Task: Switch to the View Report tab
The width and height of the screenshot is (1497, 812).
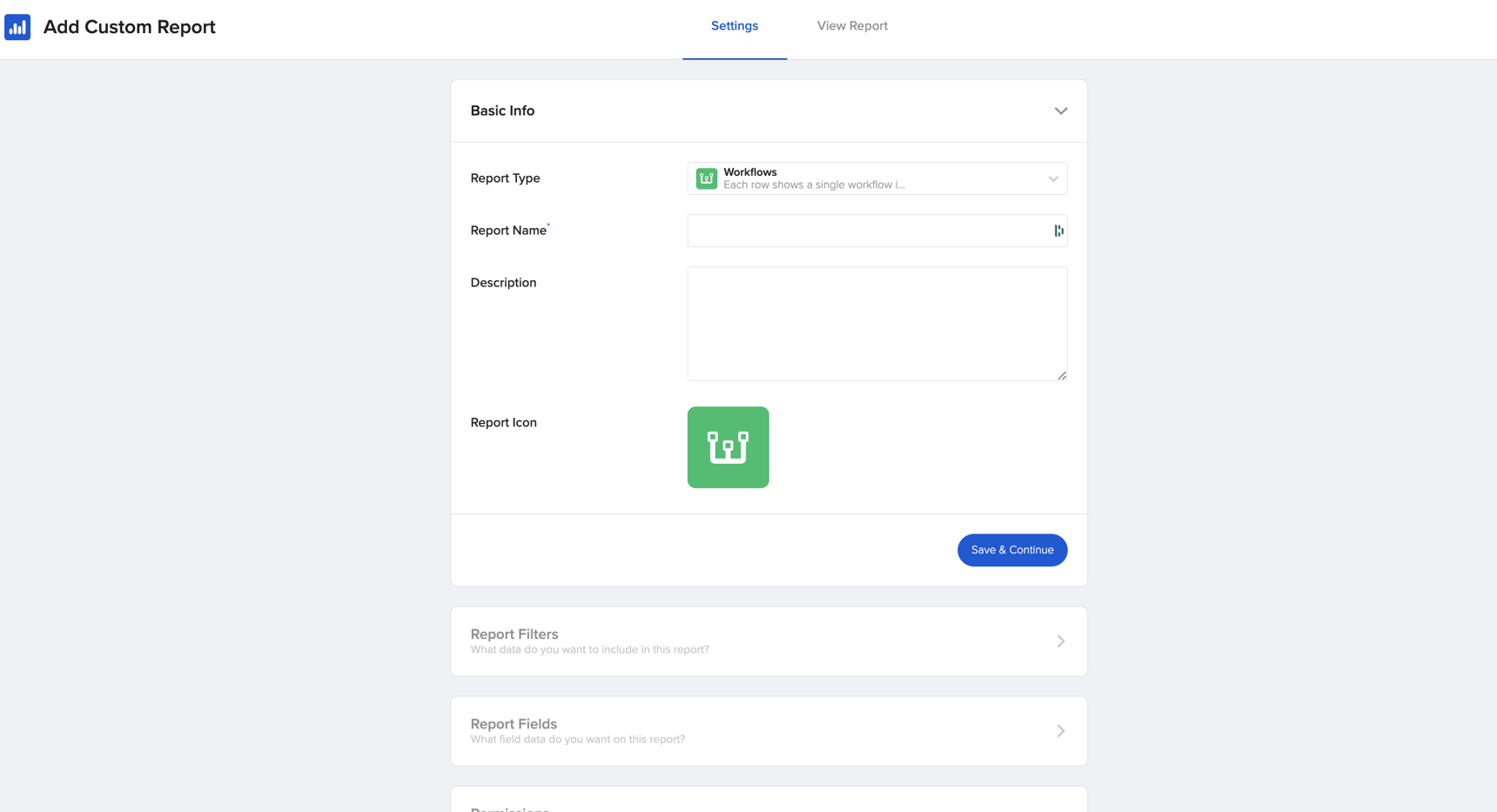Action: pyautogui.click(x=852, y=26)
